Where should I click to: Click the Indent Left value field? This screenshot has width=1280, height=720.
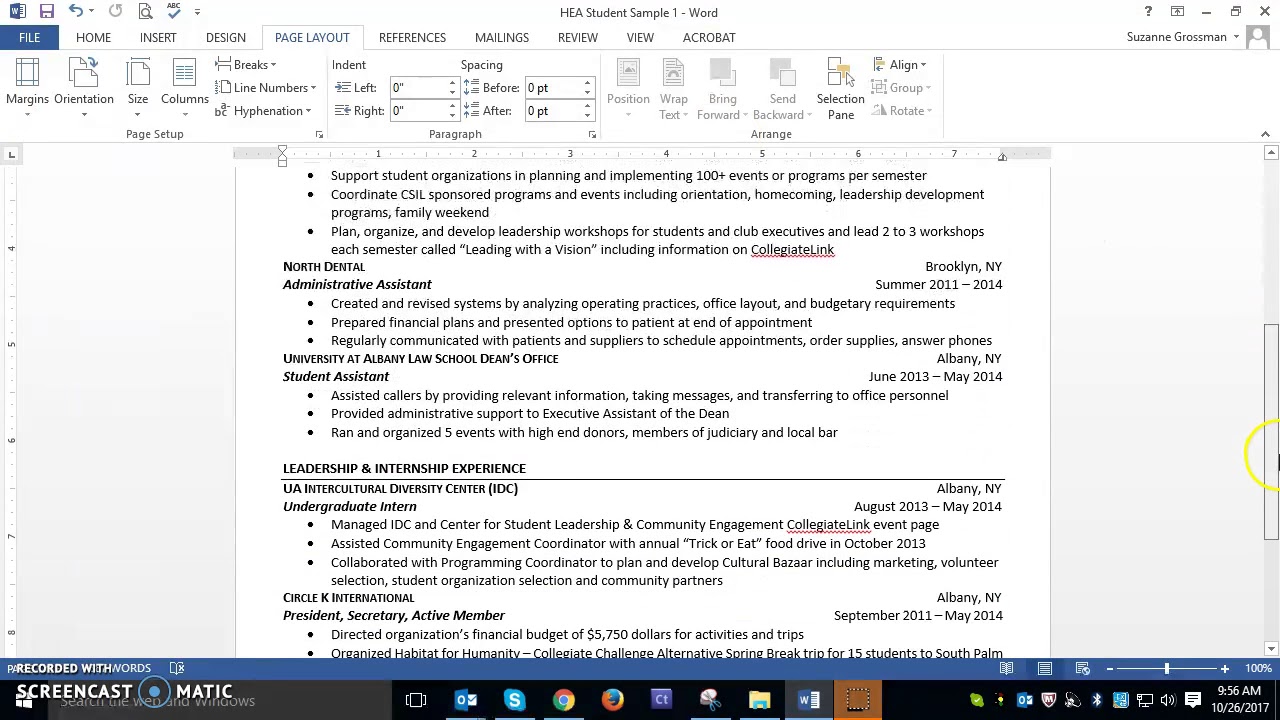click(418, 88)
